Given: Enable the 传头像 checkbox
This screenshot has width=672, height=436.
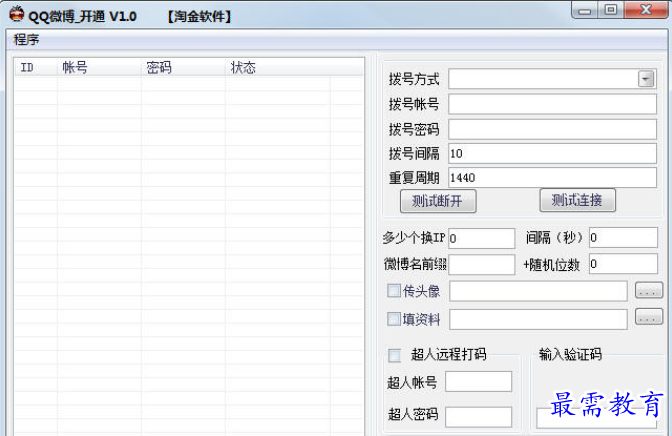Looking at the screenshot, I should pos(394,291).
